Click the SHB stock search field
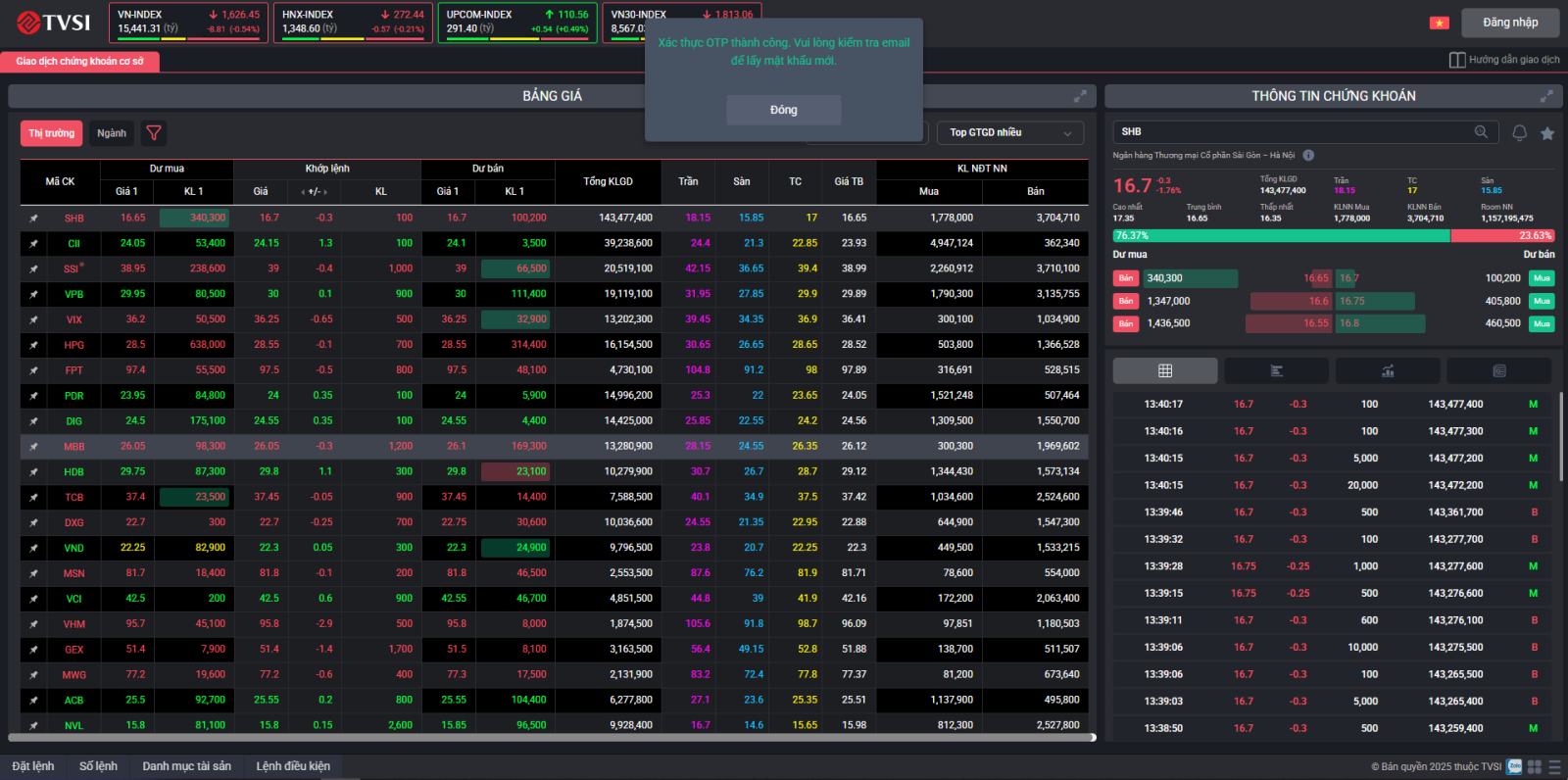 tap(1294, 131)
